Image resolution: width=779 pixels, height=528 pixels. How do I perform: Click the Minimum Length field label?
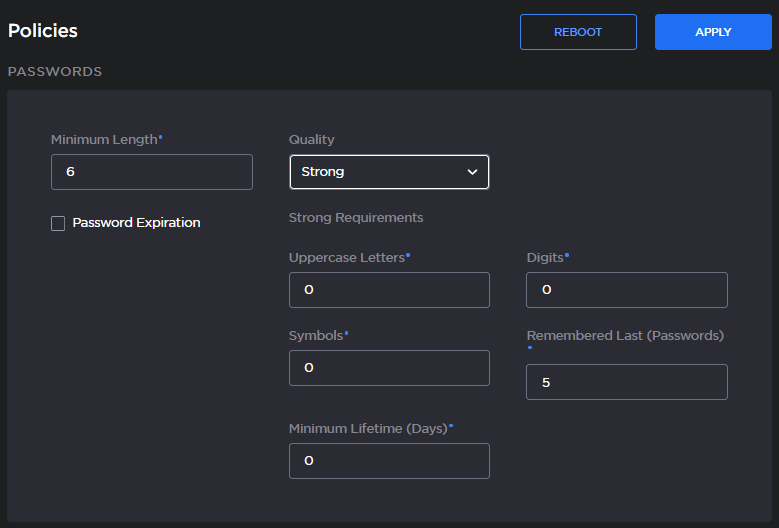[x=104, y=140]
